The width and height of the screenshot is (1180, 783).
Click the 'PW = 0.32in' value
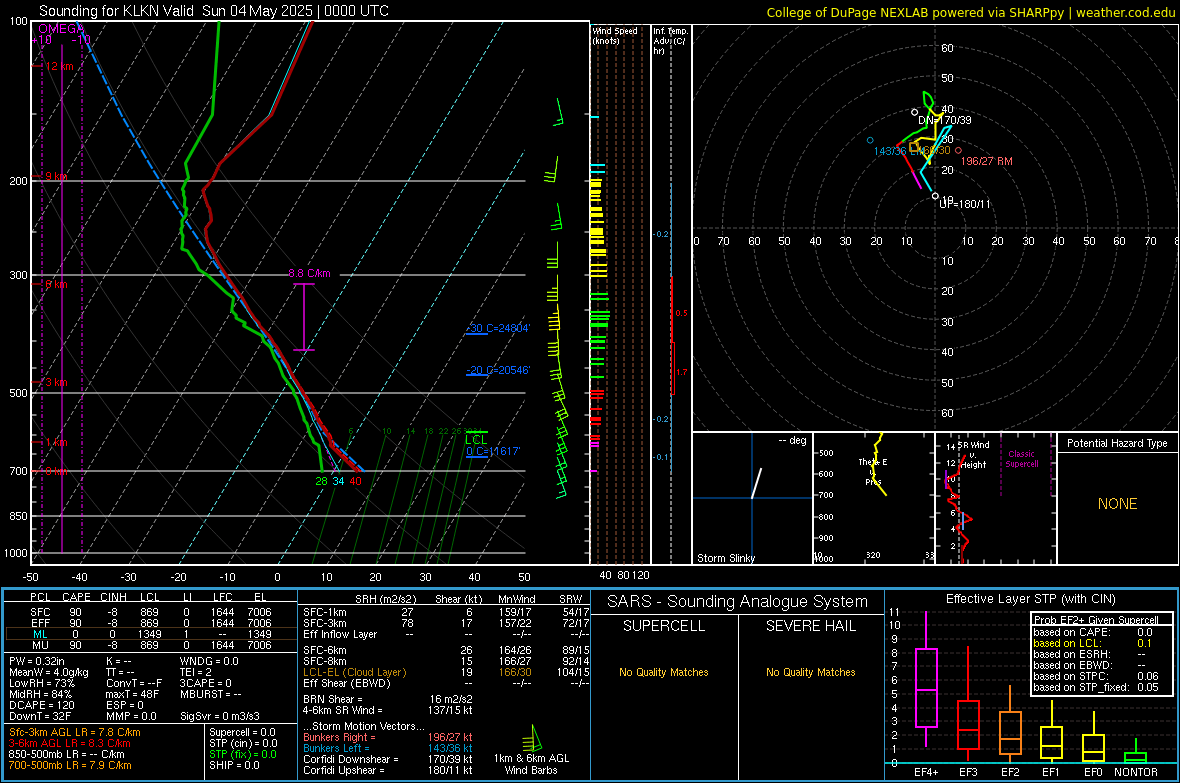36,661
